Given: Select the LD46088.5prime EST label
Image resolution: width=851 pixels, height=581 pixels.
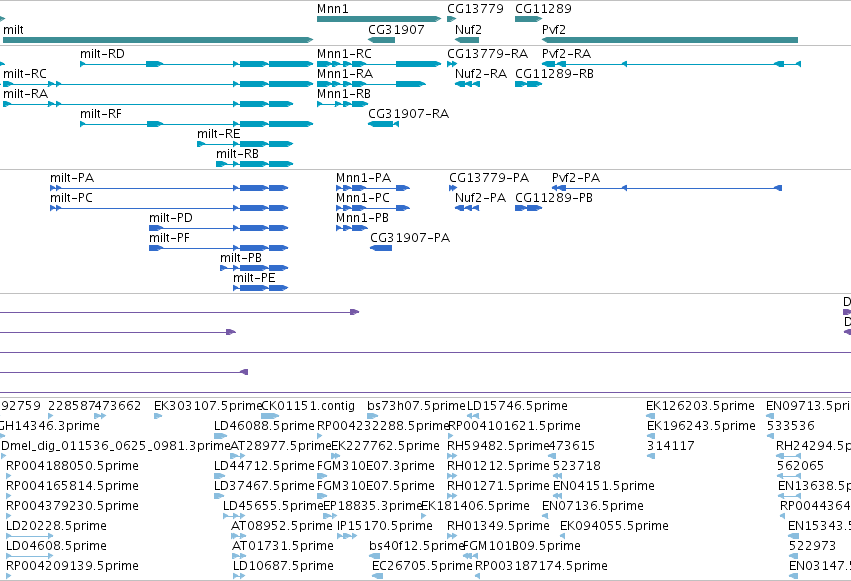Looking at the screenshot, I should (x=264, y=426).
